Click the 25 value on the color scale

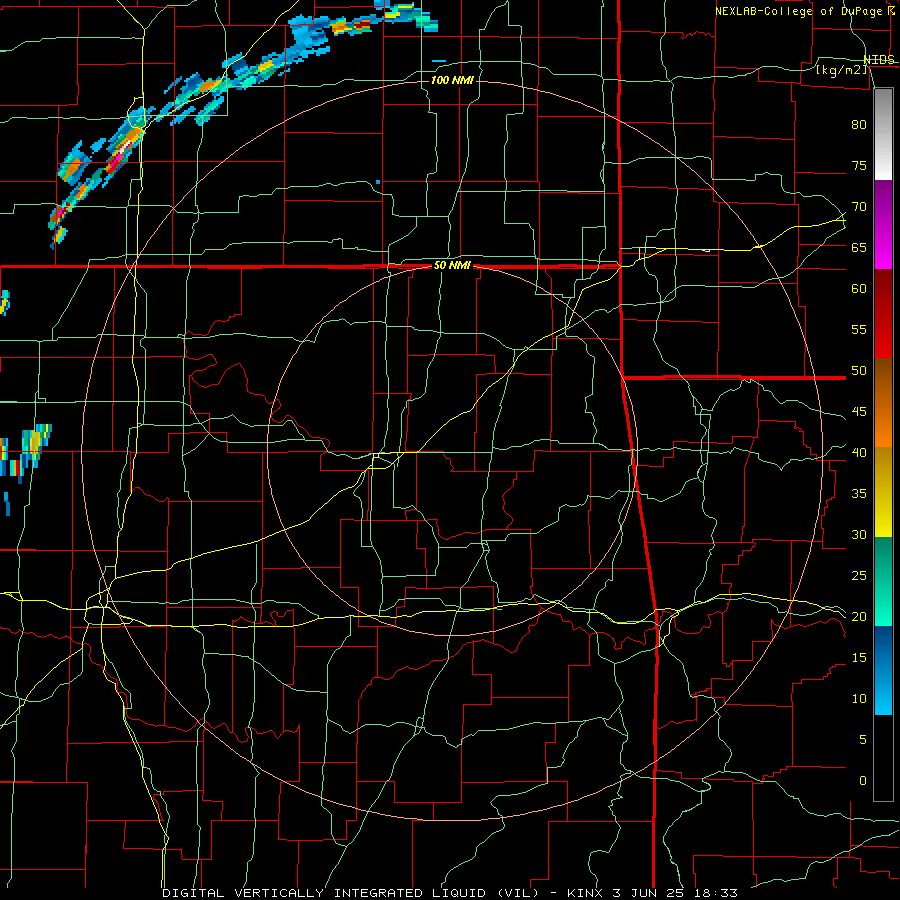click(859, 575)
